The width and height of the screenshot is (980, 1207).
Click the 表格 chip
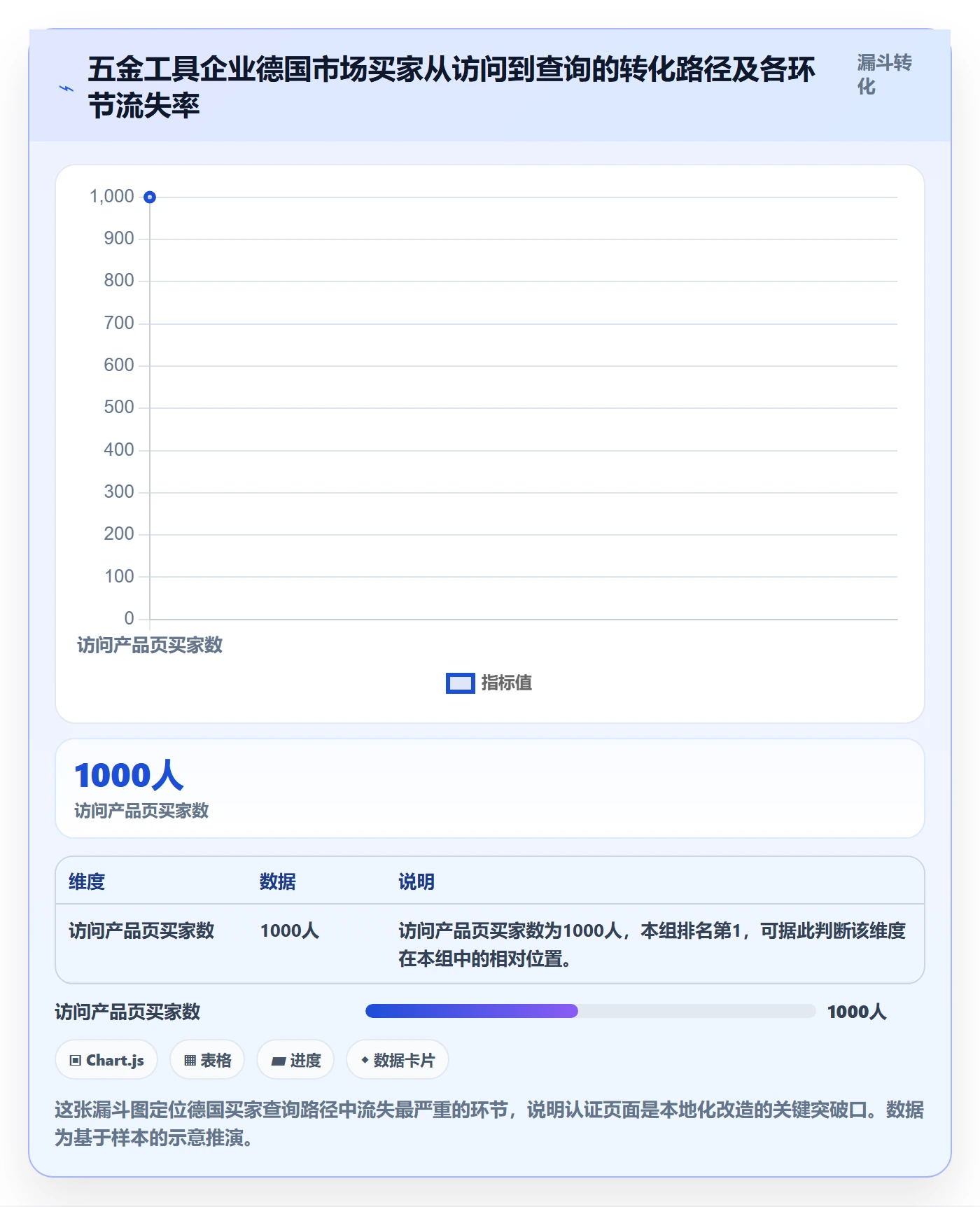(207, 1060)
